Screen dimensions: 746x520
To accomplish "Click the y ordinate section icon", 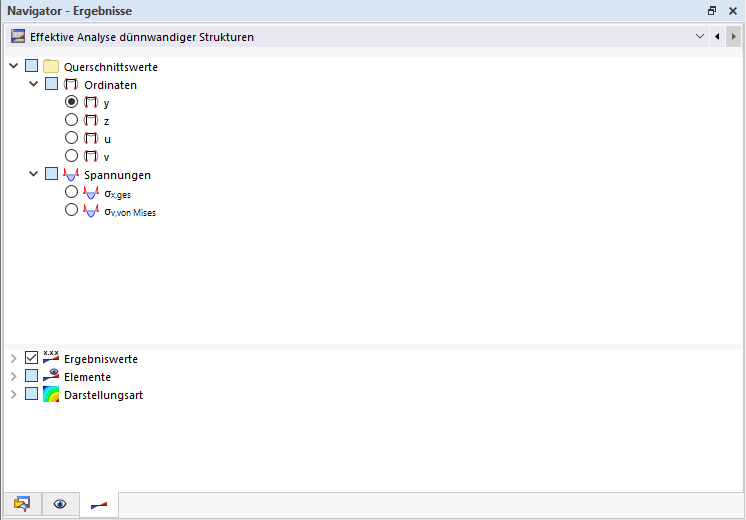I will [91, 102].
